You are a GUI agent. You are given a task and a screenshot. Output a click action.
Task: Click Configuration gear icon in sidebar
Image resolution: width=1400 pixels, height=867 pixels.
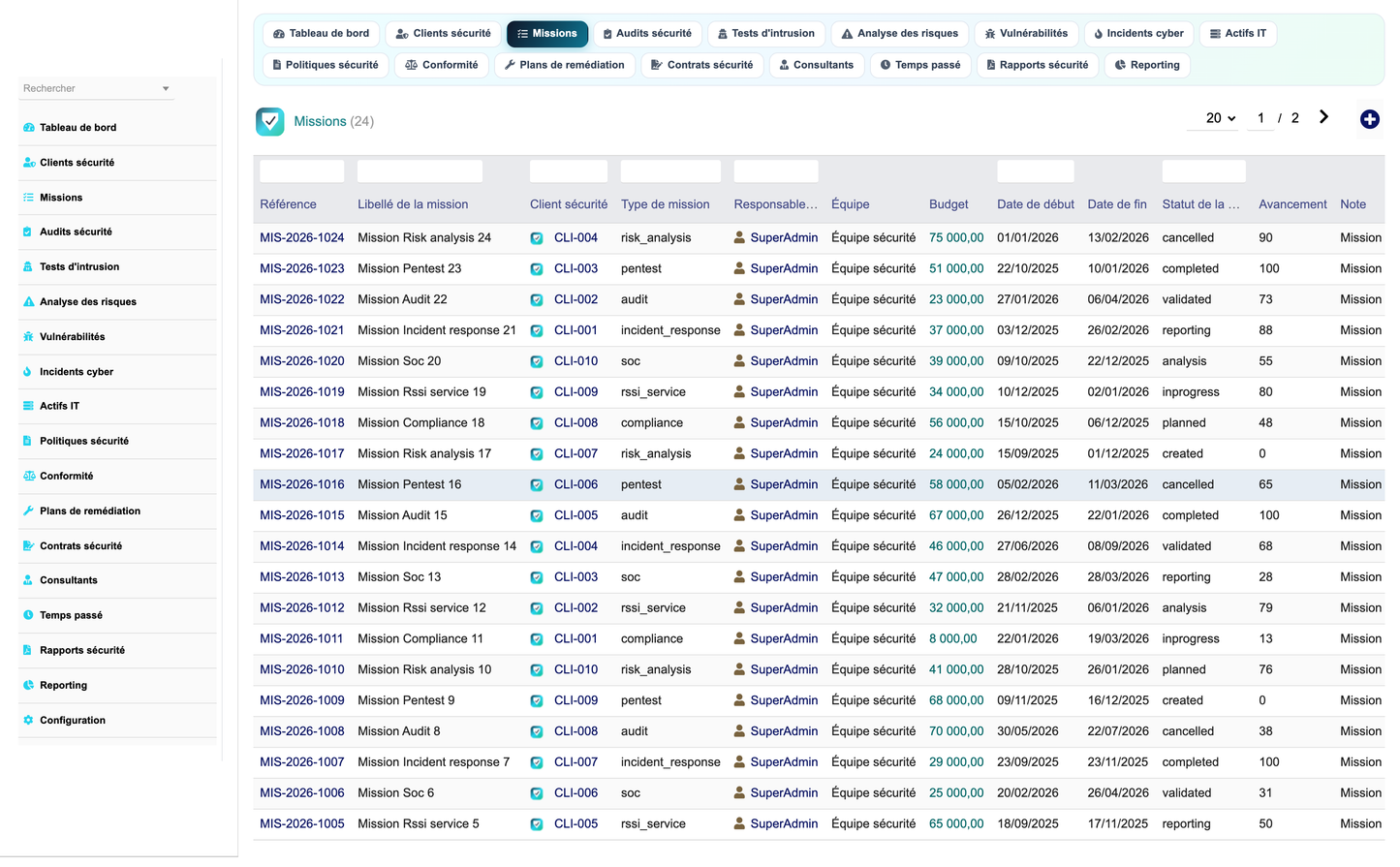pyautogui.click(x=29, y=720)
